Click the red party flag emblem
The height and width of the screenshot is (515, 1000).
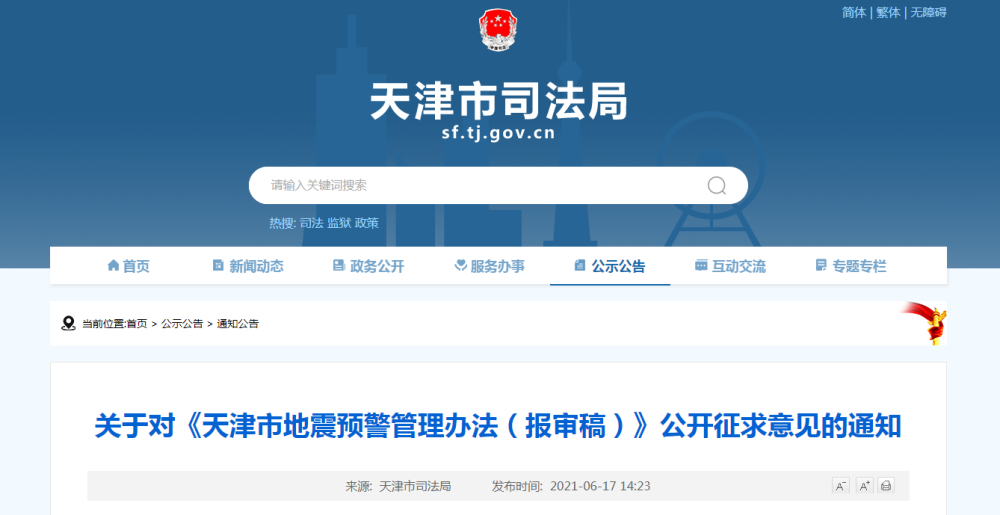928,323
